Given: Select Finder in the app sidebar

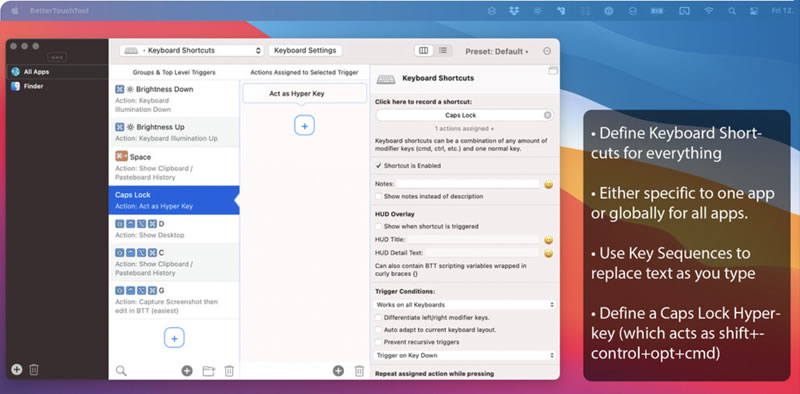Looking at the screenshot, I should [x=57, y=86].
